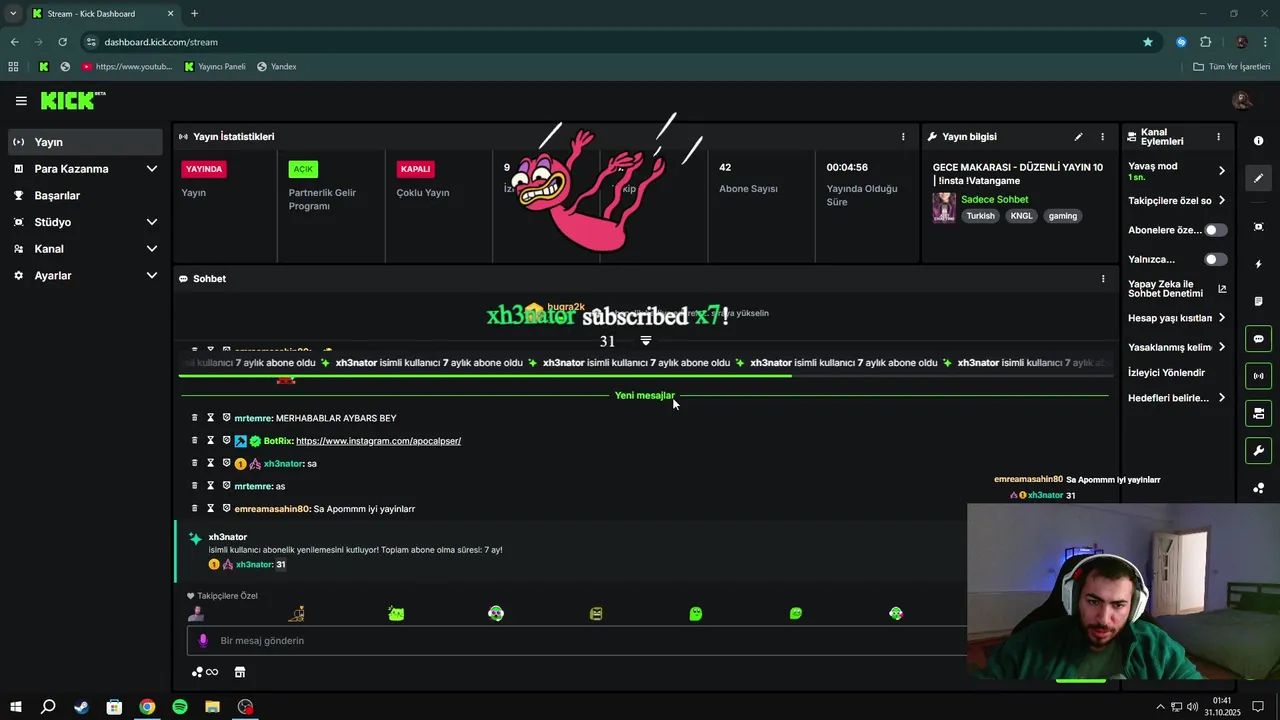Click hourglass icon on xh3nator's 'sa' message

(x=211, y=464)
